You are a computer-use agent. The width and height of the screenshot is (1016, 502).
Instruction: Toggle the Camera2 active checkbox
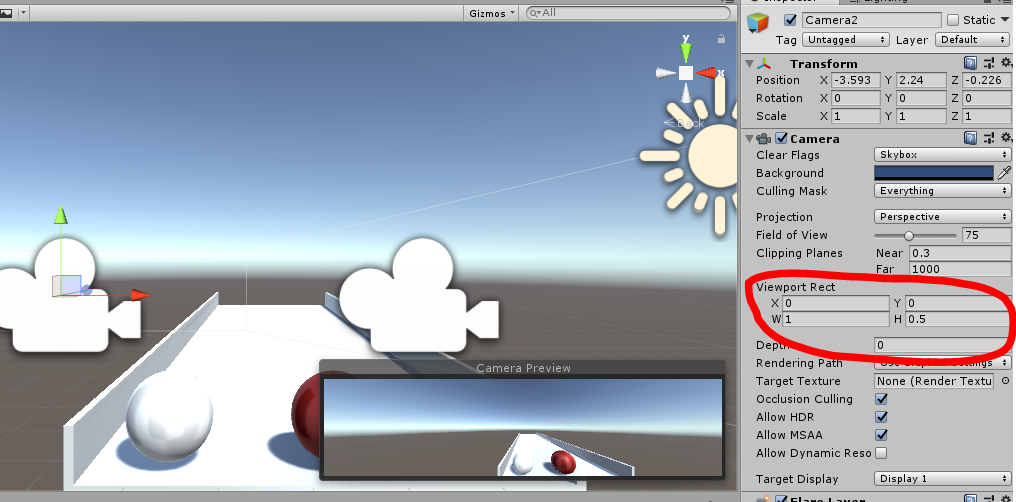[x=790, y=20]
